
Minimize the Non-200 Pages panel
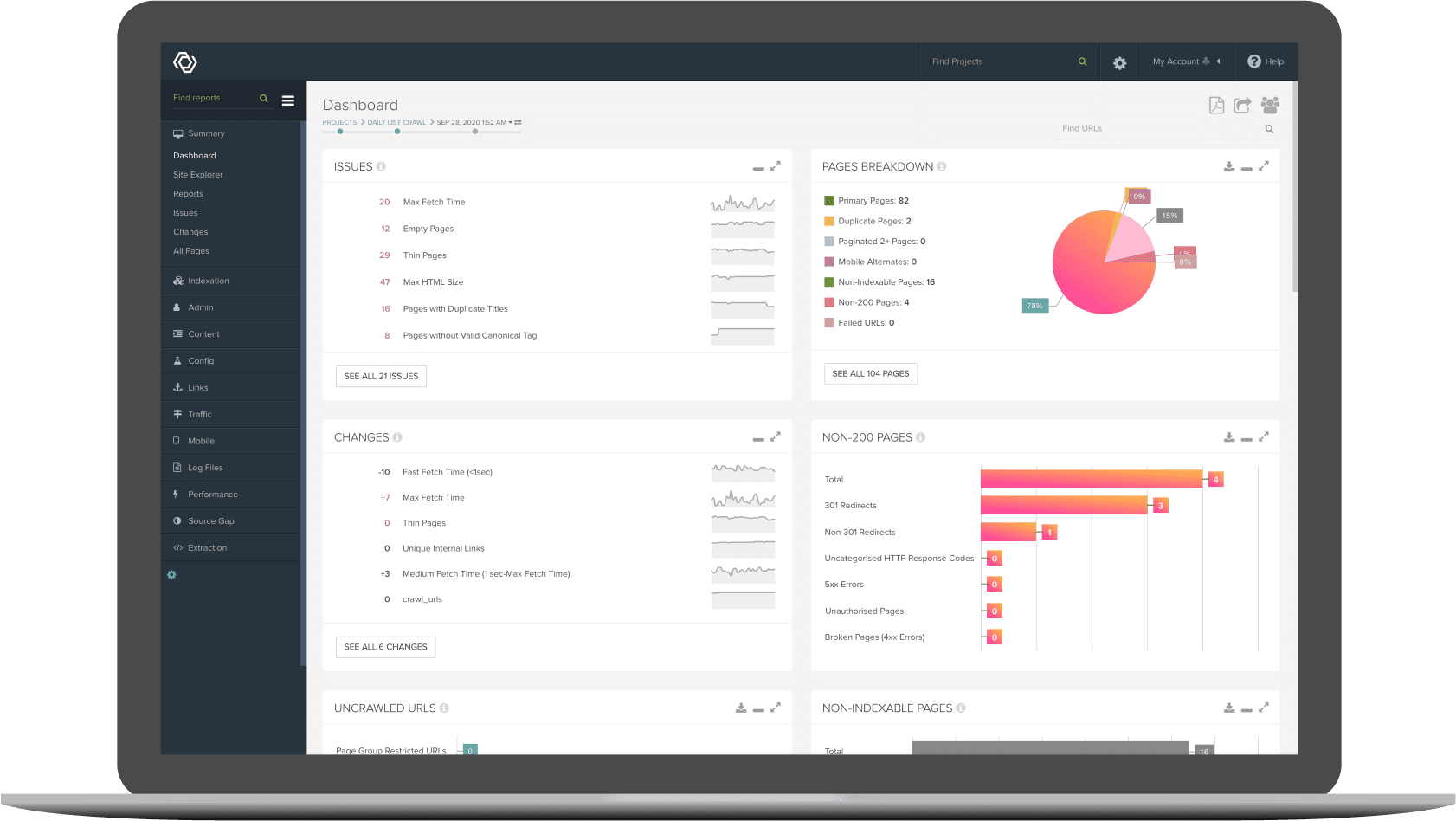coord(1247,439)
